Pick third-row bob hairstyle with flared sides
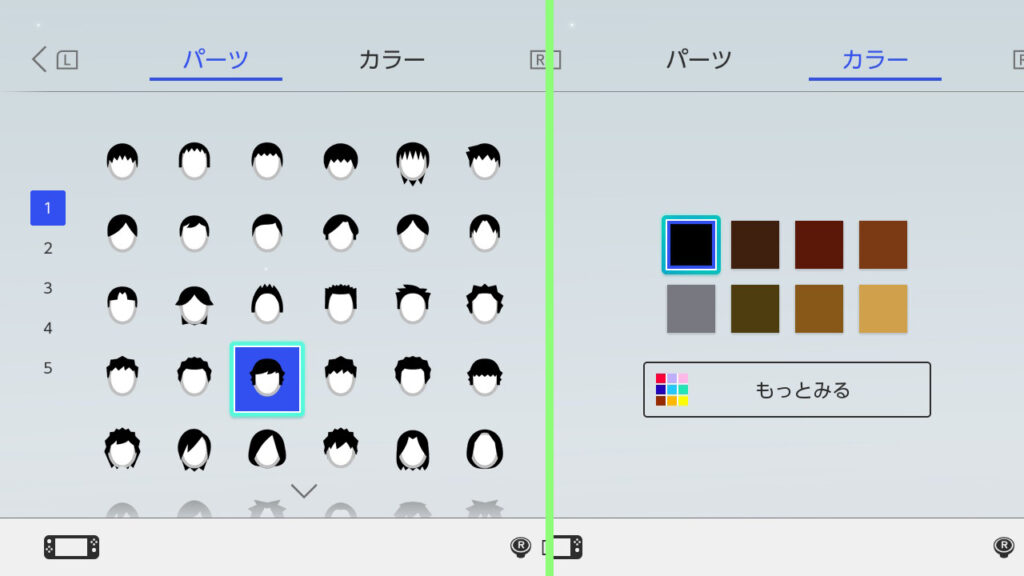Image resolution: width=1024 pixels, height=576 pixels. tap(194, 305)
